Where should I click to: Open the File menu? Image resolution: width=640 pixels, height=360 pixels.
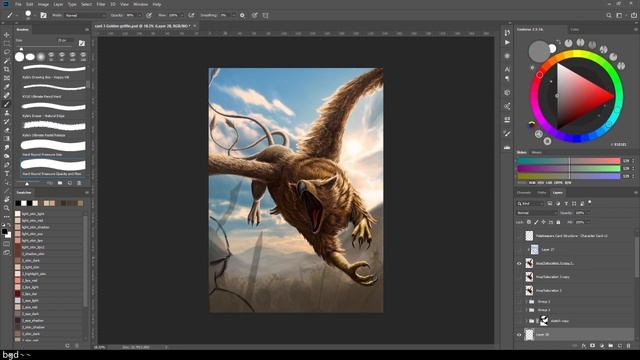tap(18, 4)
